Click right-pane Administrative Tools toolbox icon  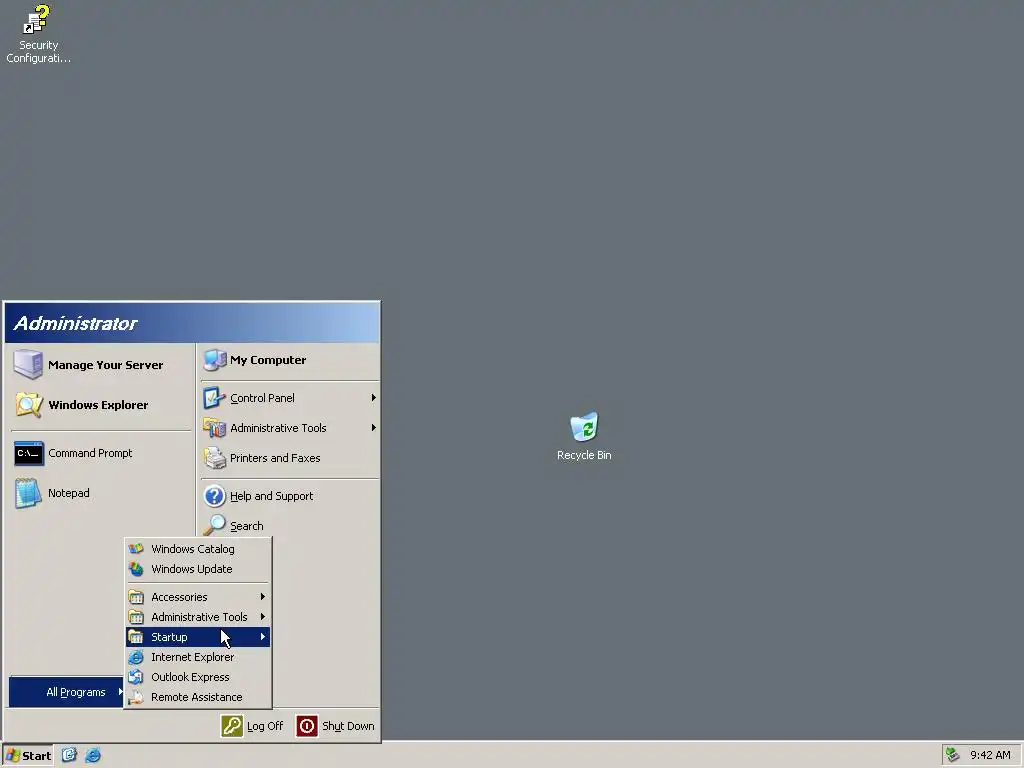(x=214, y=428)
